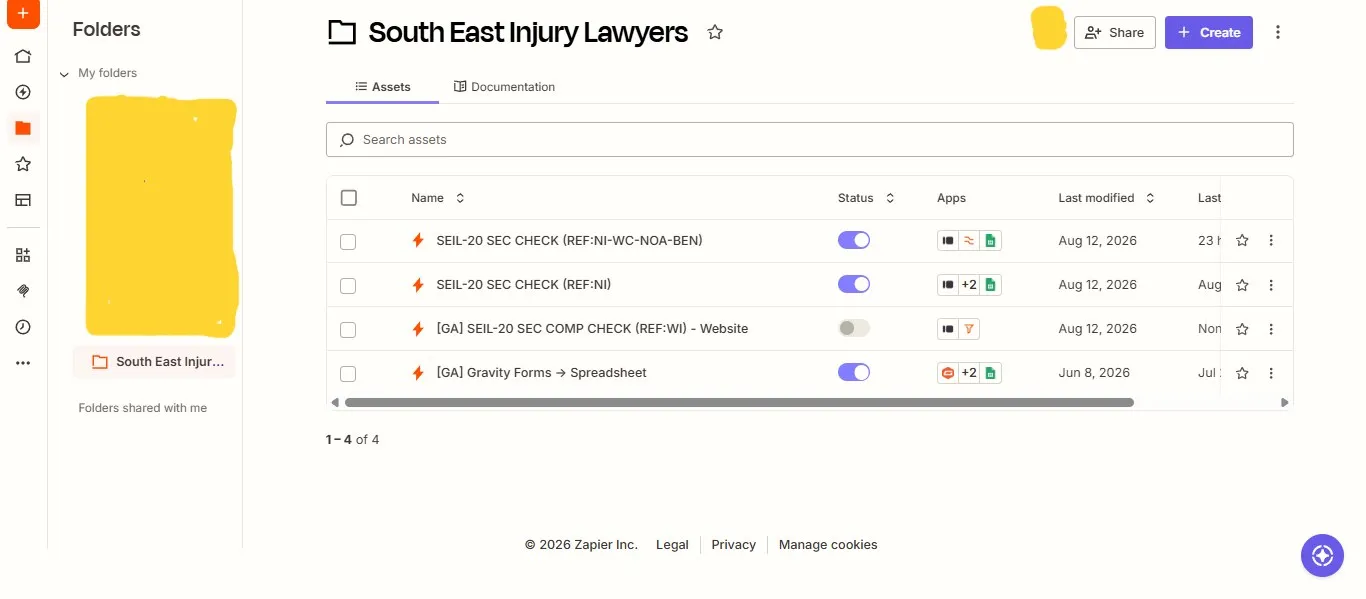Open kebab menu for Gravity Forms row

coord(1271,373)
